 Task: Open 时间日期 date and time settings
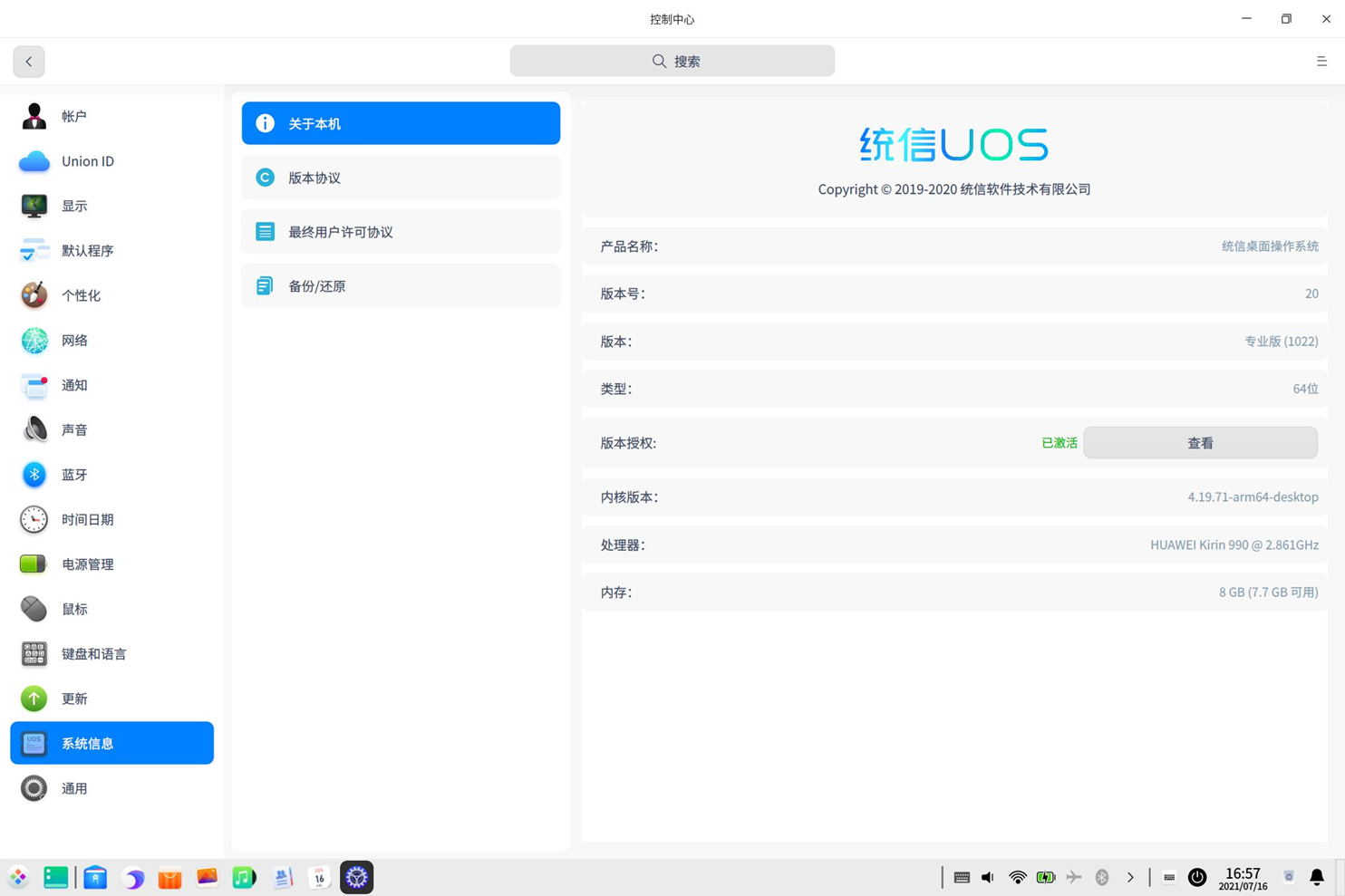coord(111,519)
